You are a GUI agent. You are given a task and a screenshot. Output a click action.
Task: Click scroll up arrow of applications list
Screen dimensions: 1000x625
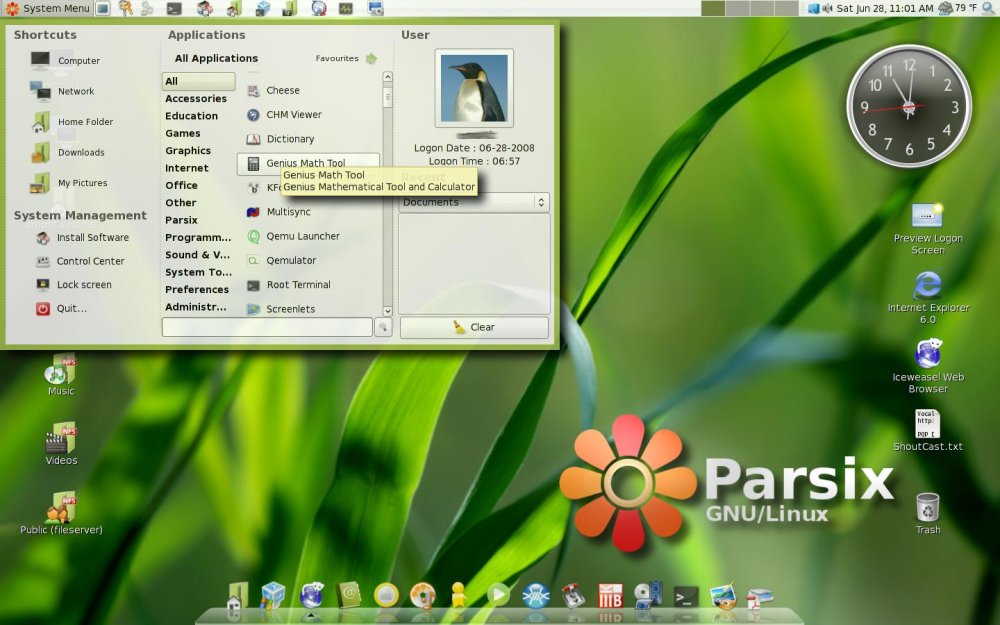pos(387,77)
